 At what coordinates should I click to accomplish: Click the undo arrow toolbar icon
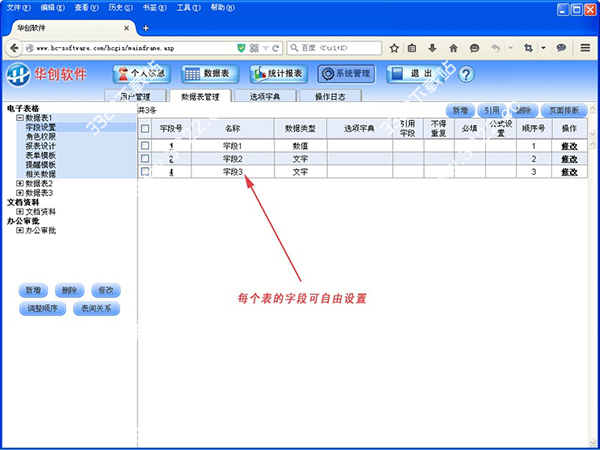(x=496, y=48)
